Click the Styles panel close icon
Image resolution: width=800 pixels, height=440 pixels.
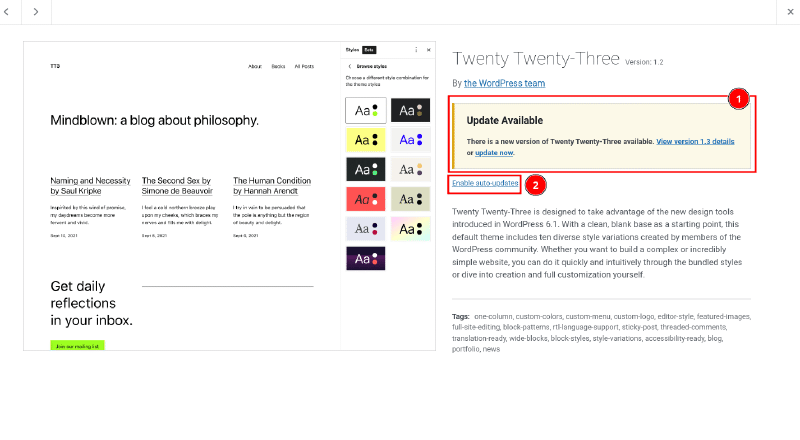tap(429, 49)
